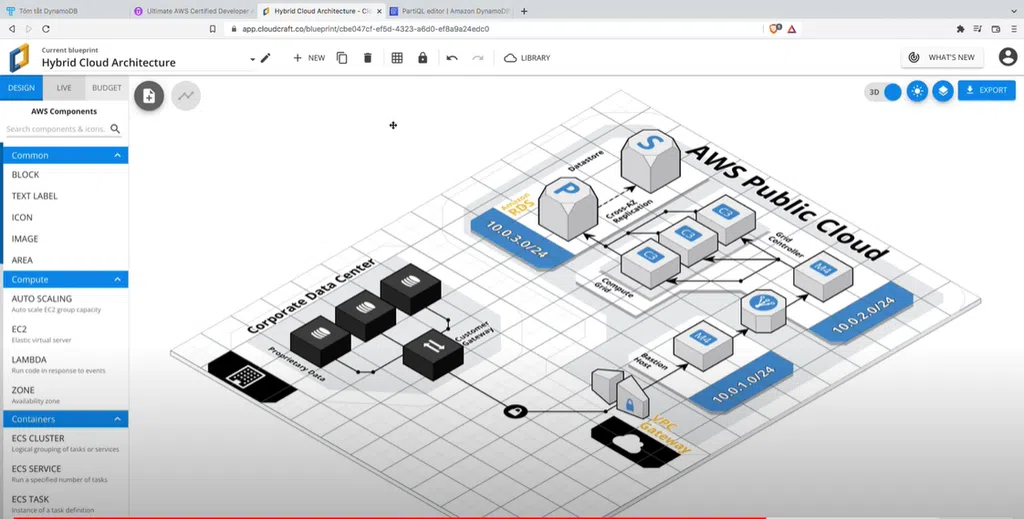Click the NEW blueprint button
The image size is (1024, 519).
(309, 58)
